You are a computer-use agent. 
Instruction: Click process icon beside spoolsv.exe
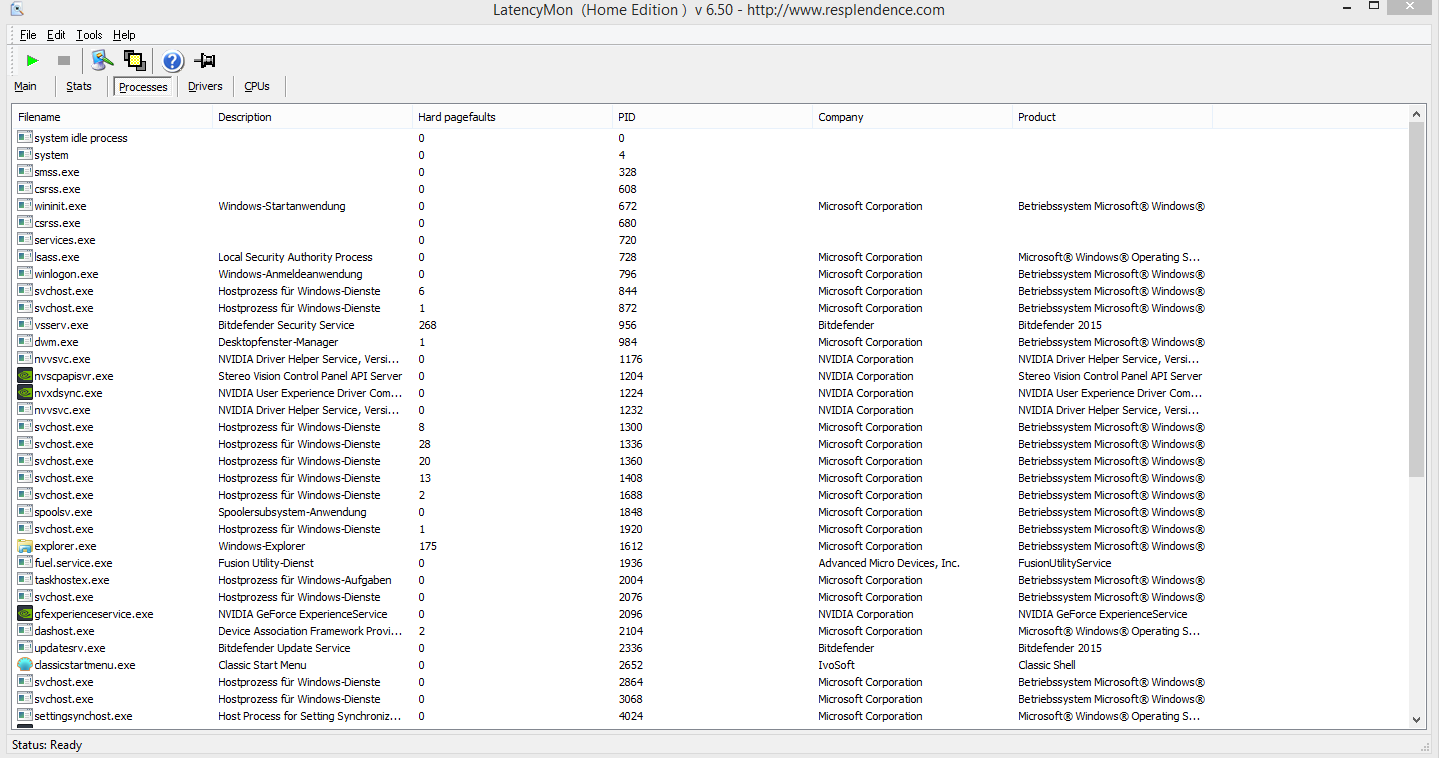[x=25, y=512]
